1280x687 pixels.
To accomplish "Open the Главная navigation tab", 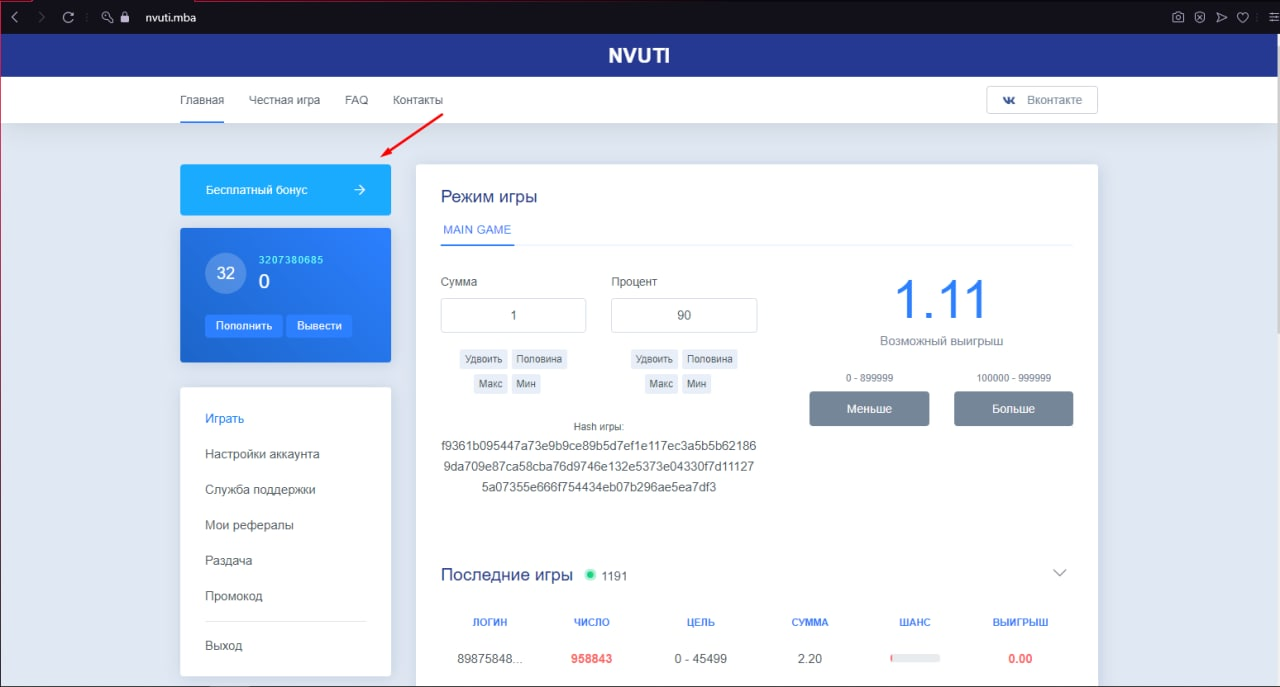I will coord(202,100).
